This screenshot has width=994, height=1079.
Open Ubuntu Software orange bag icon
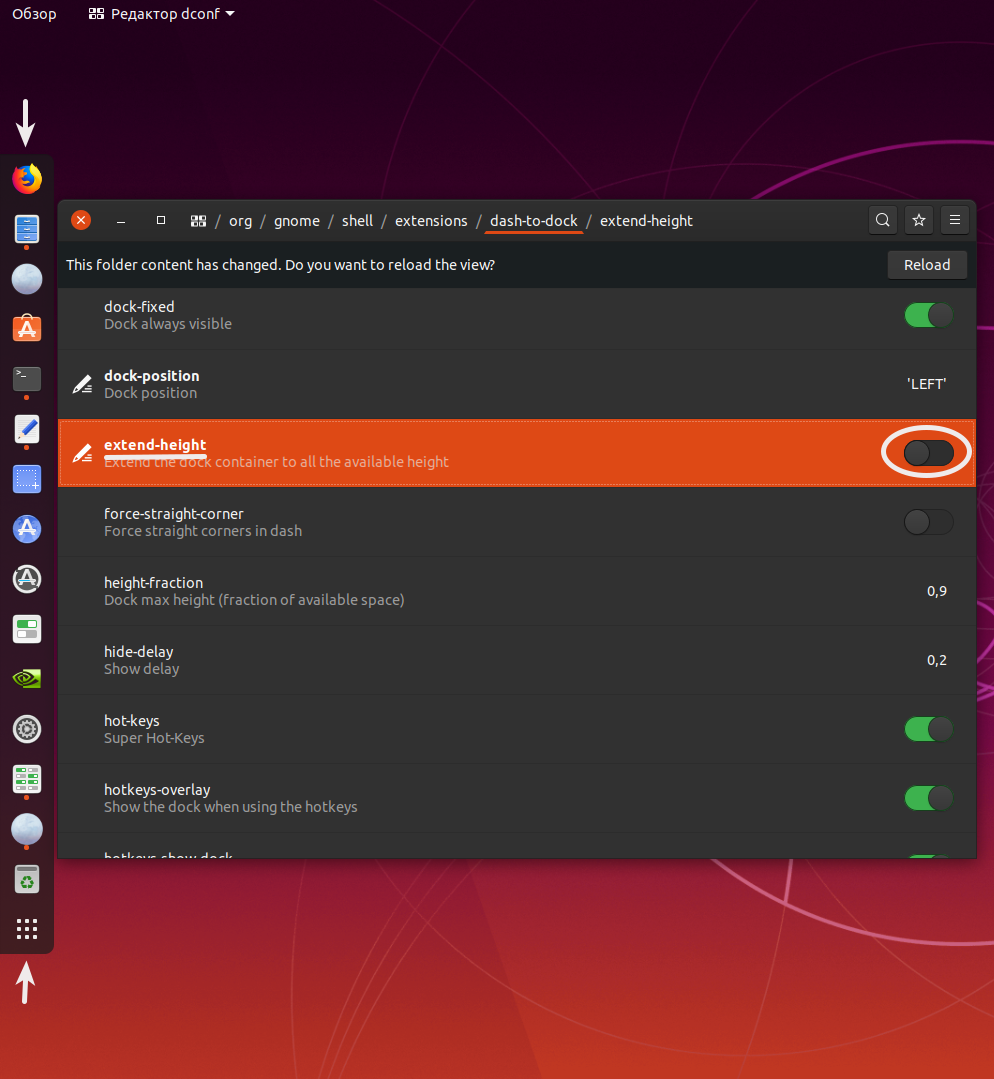pos(27,328)
